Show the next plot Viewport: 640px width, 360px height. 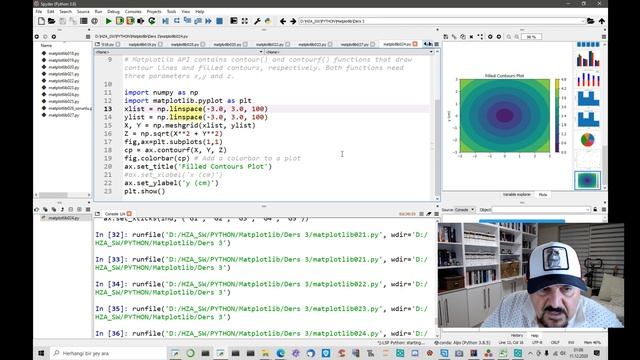click(499, 37)
